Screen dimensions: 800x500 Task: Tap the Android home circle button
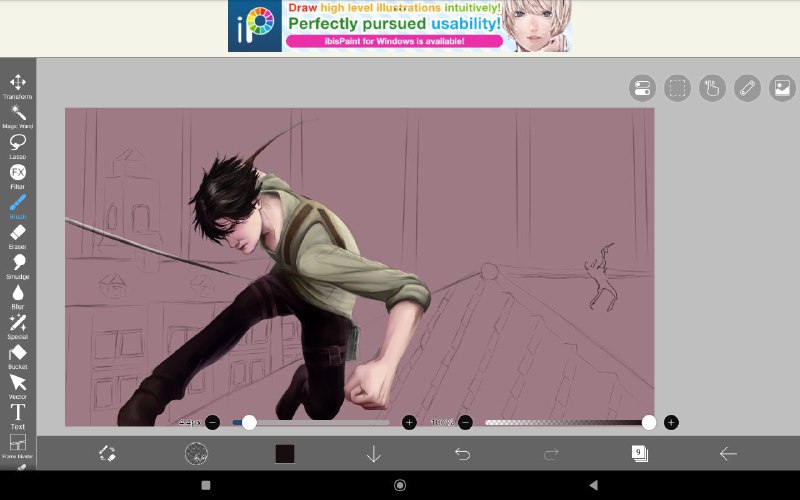coord(400,485)
